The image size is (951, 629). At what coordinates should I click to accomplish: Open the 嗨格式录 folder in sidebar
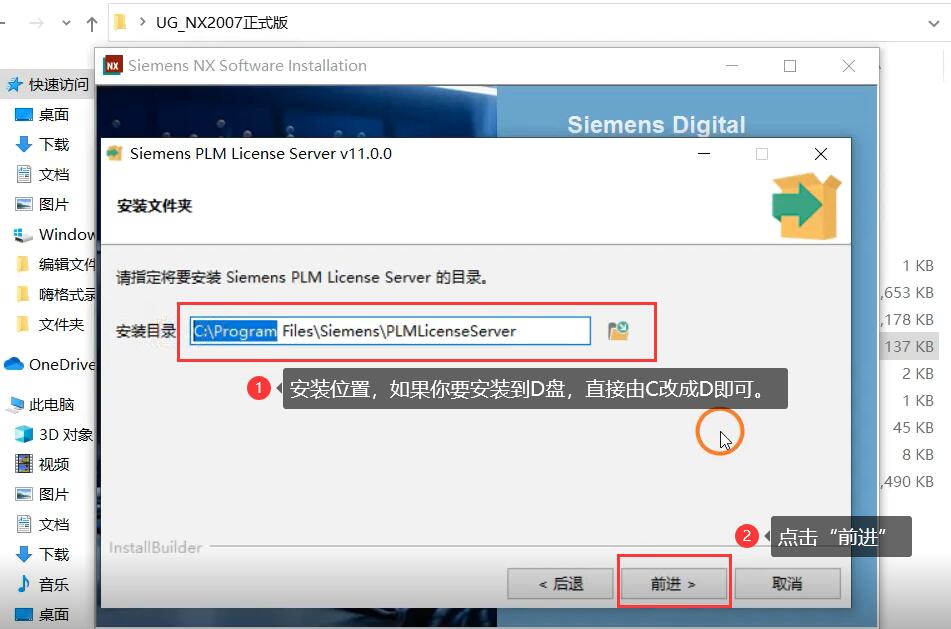tap(55, 294)
